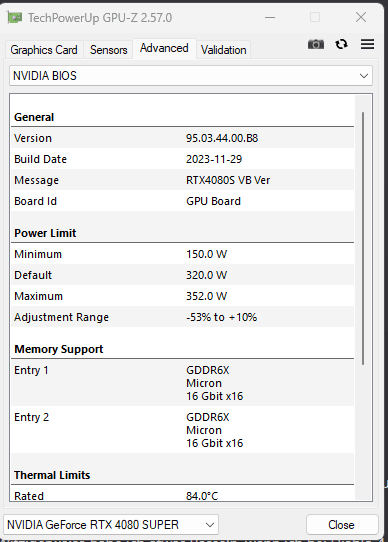Click the chevron arrow of NVIDIA BIOS combo box
This screenshot has width=388, height=542.
tap(364, 76)
